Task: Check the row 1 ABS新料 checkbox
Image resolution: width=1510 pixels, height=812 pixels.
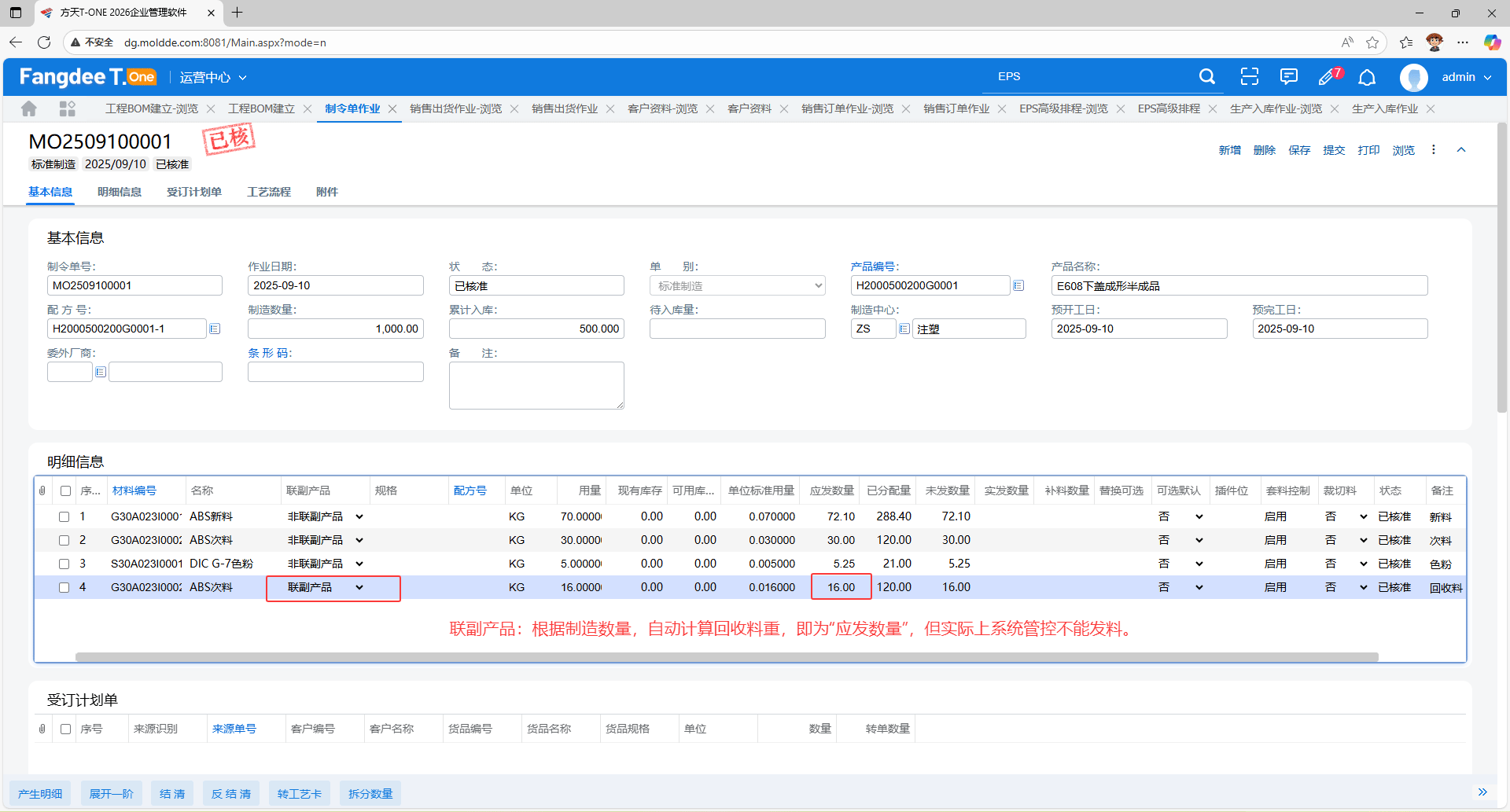Action: 64,517
